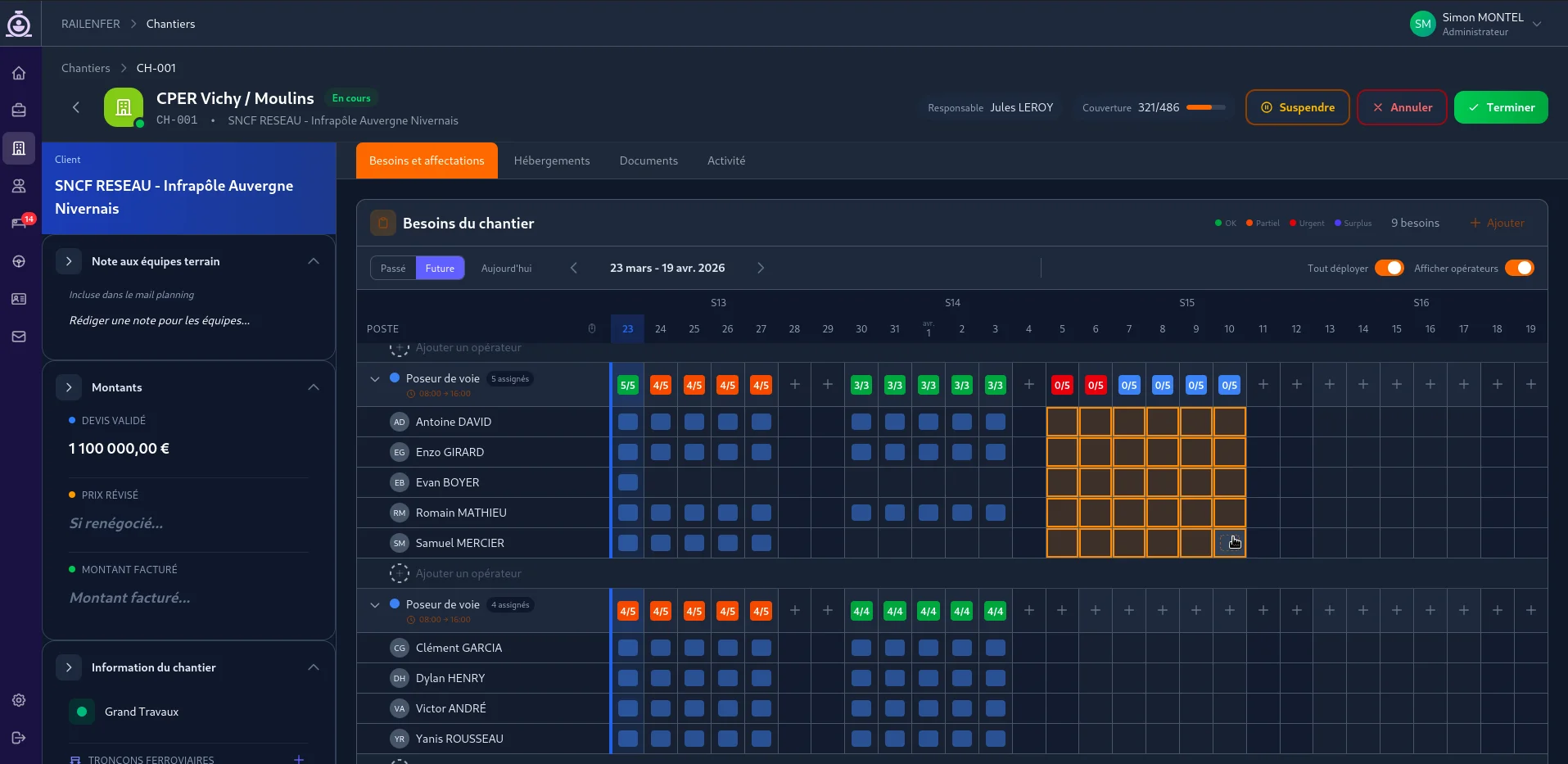Select the 'Passé' view option

tap(393, 269)
